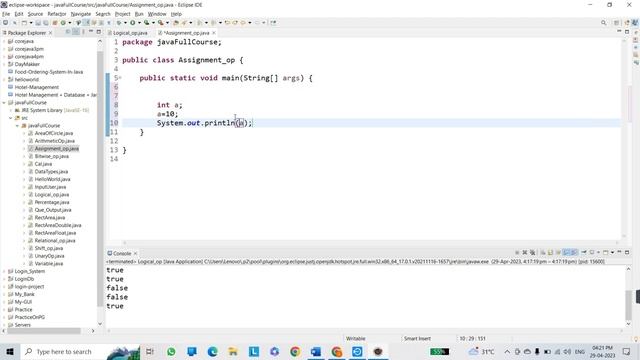Viewport: 640px width, 360px height.
Task: Open the Debug button dropdown arrow
Action: pos(125,23)
